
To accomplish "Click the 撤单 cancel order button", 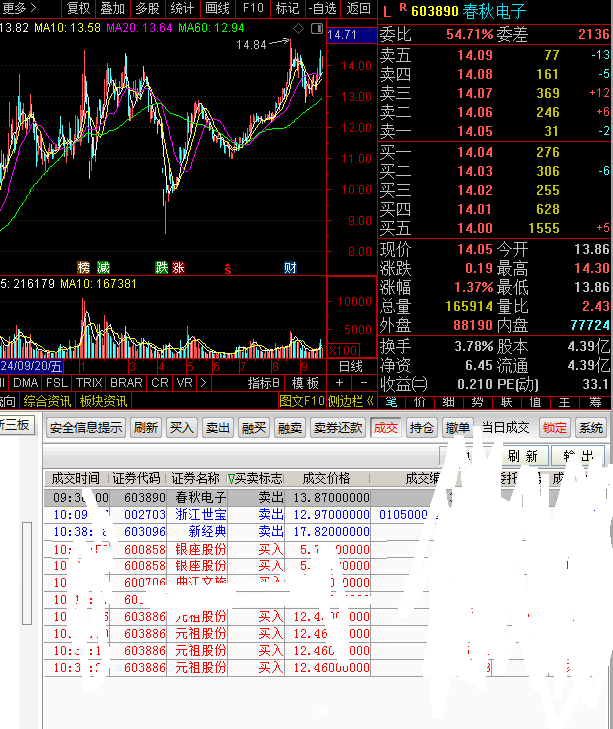I will pos(458,427).
